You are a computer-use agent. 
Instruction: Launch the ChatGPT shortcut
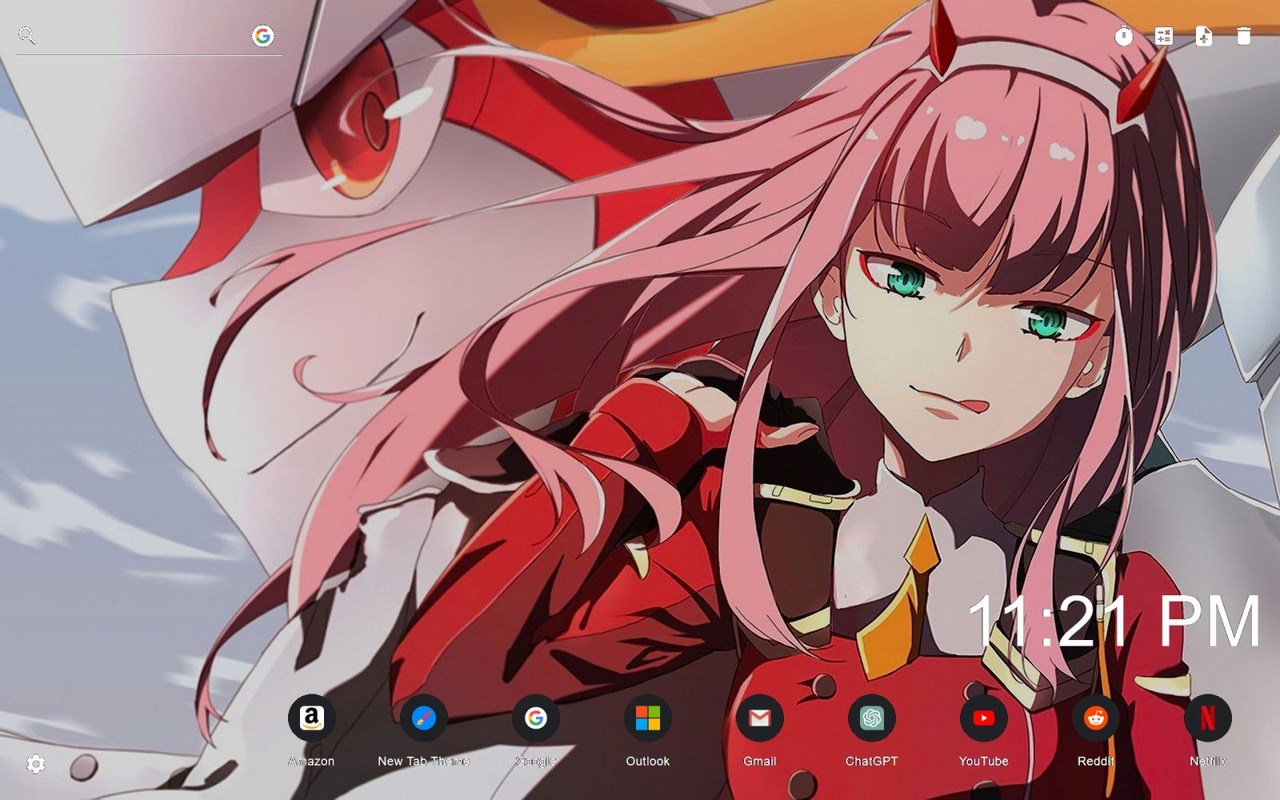872,718
